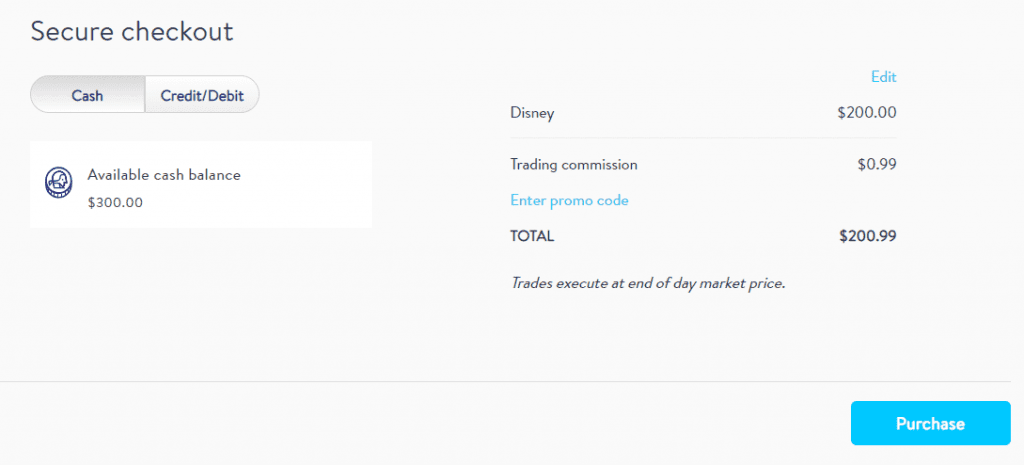Click the Purchase button
This screenshot has height=465, width=1024.
(x=931, y=423)
